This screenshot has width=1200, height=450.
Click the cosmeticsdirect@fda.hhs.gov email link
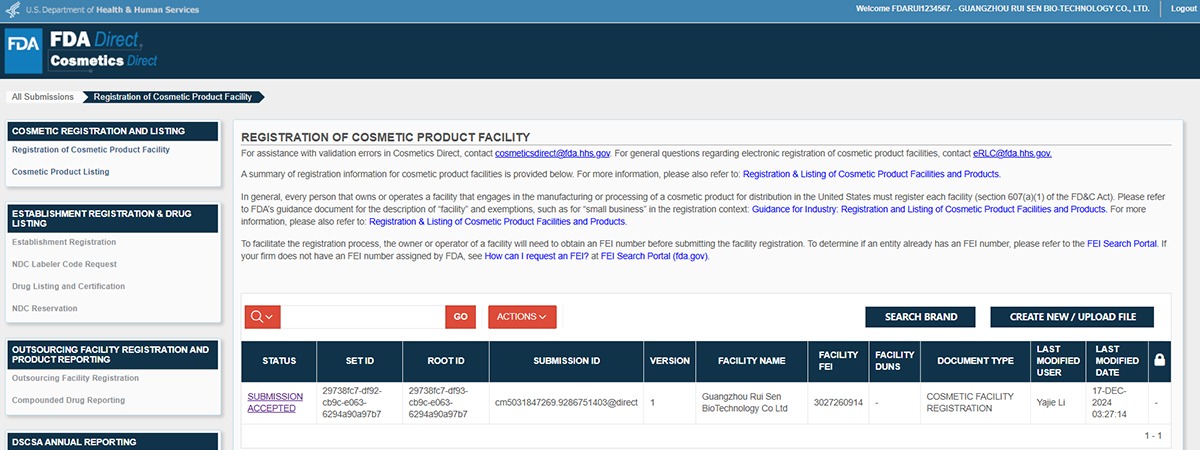pyautogui.click(x=552, y=153)
